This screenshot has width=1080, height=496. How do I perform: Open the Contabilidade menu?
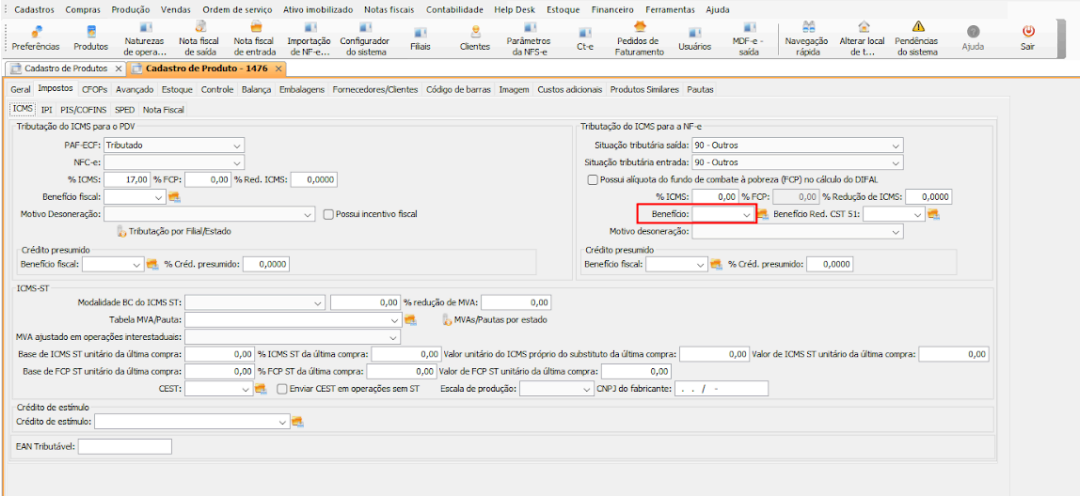[454, 9]
